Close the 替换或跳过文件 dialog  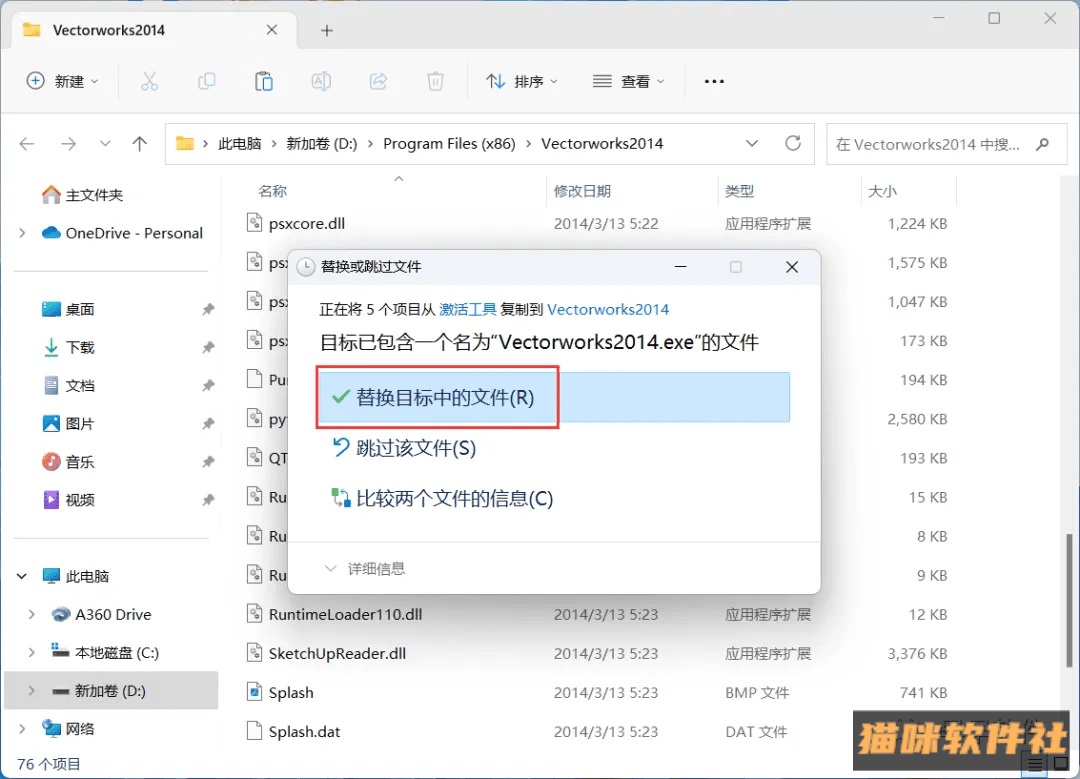792,267
